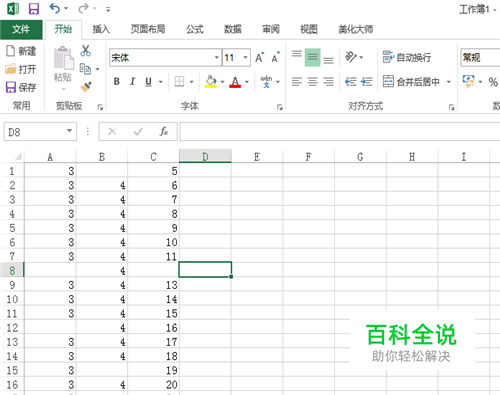Viewport: 500px width, 395px height.
Task: Click the 打开 (Open) button
Action: 21,69
